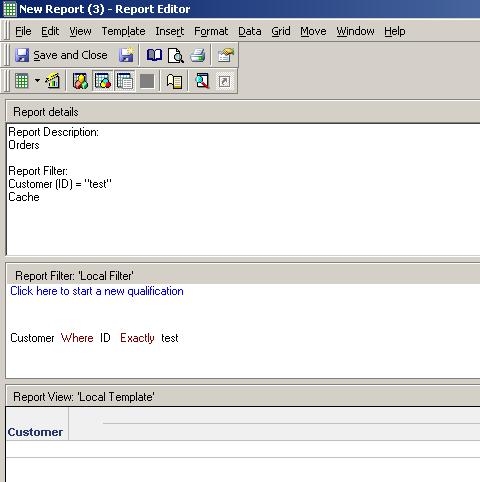Toggle the report details pane icon
480x482 pixels.
coord(125,81)
